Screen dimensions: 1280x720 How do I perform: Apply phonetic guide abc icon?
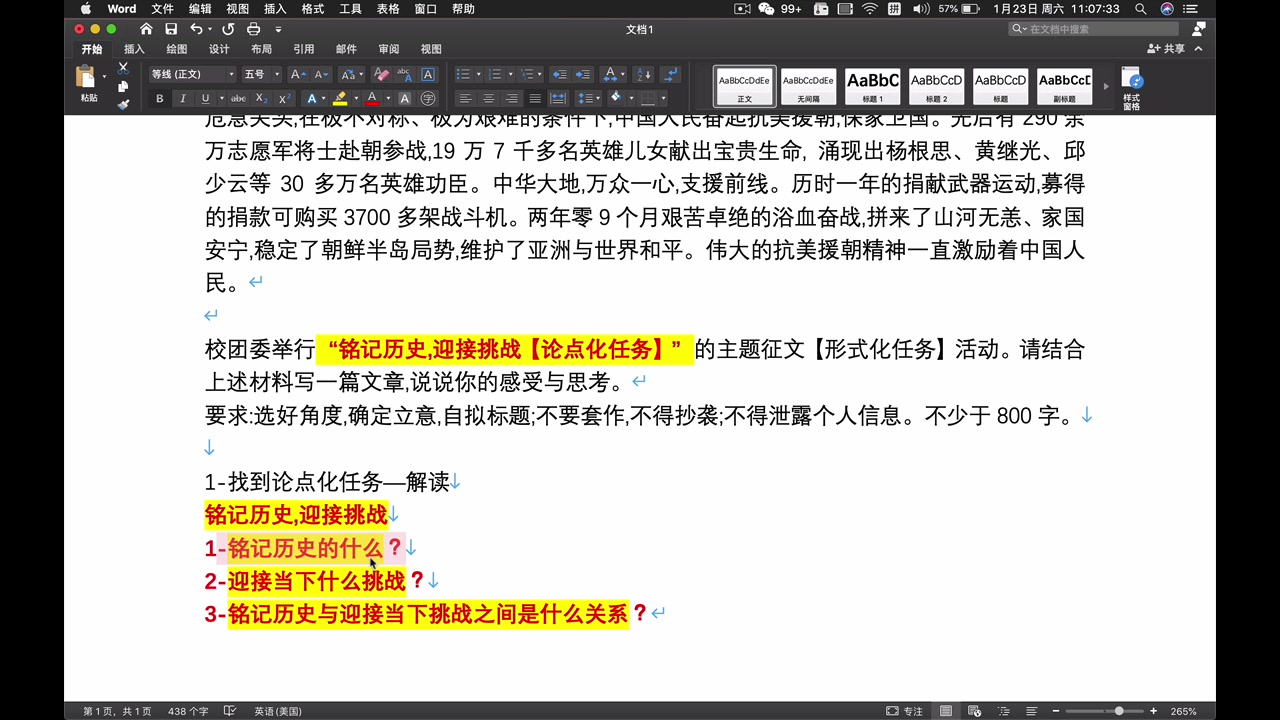click(x=404, y=74)
